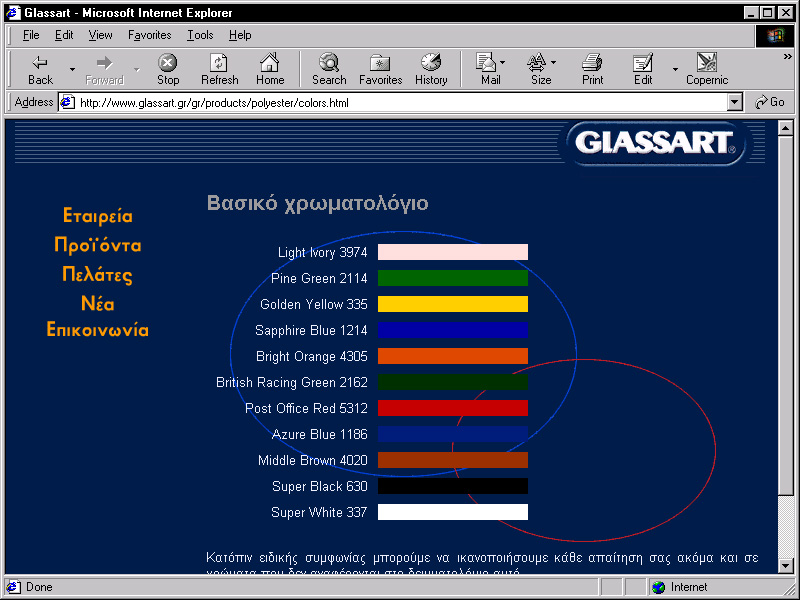Click the page icon in the Address bar
Image resolution: width=800 pixels, height=600 pixels.
[67, 103]
